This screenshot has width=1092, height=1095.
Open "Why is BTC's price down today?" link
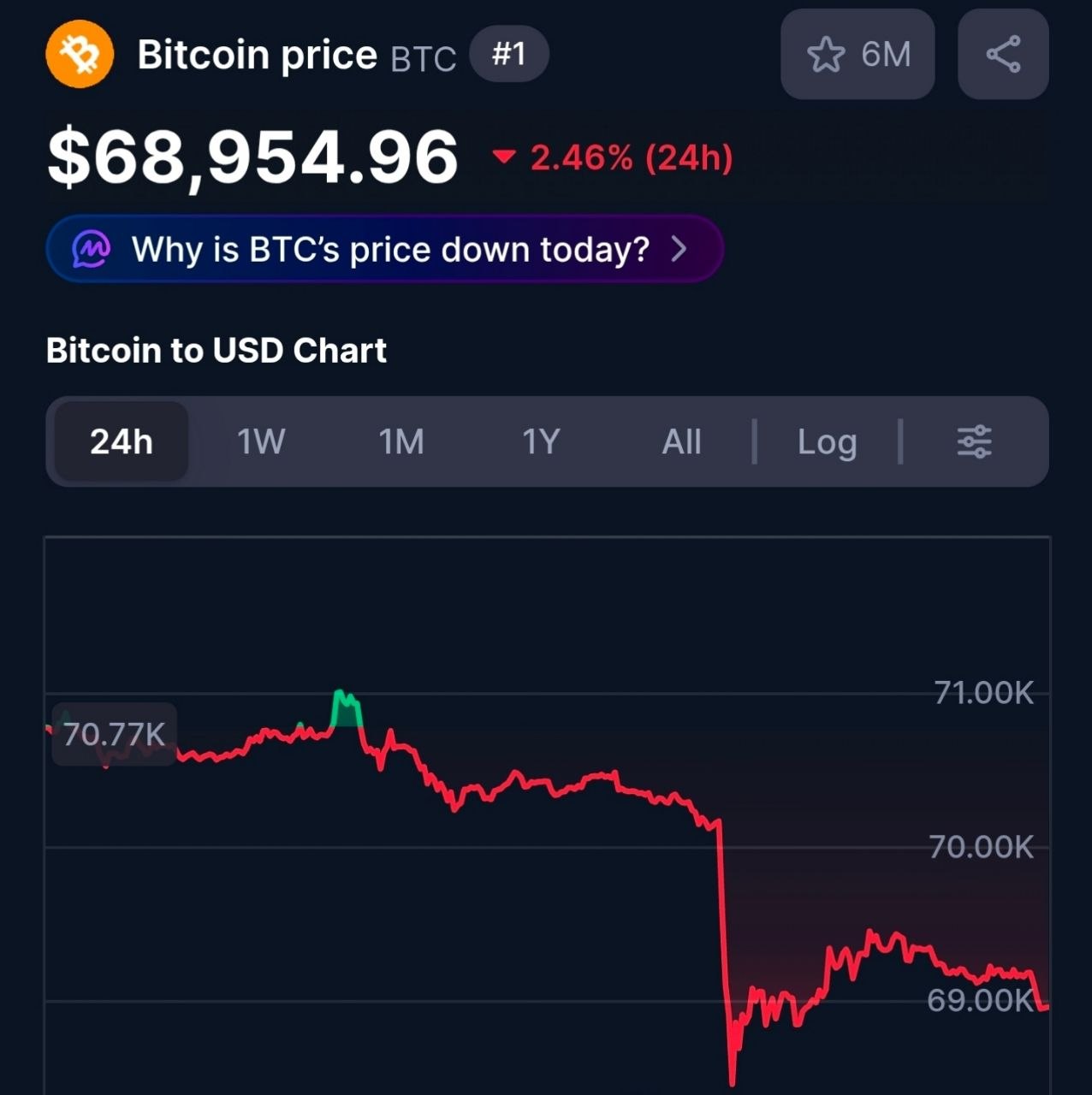click(389, 249)
